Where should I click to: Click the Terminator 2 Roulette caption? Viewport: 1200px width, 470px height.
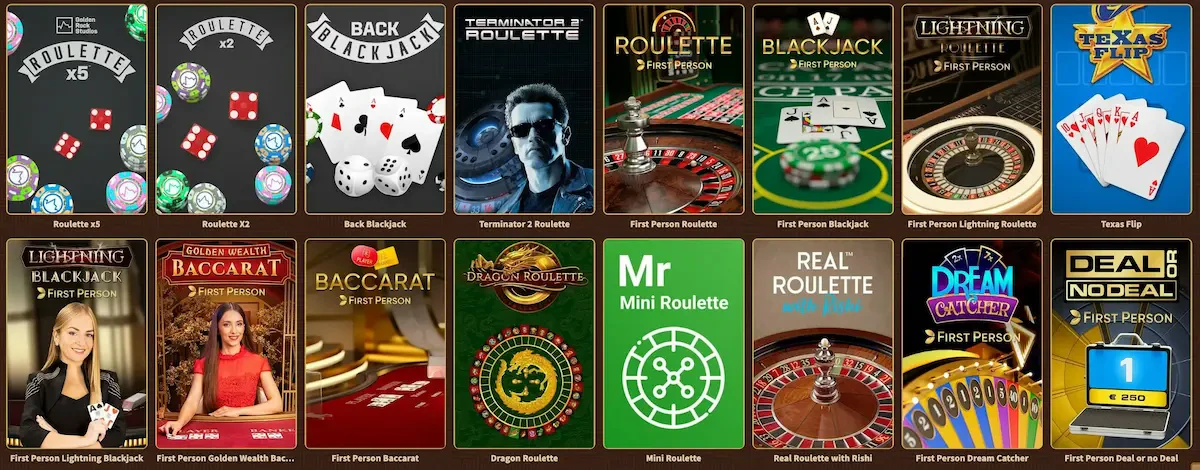[524, 225]
